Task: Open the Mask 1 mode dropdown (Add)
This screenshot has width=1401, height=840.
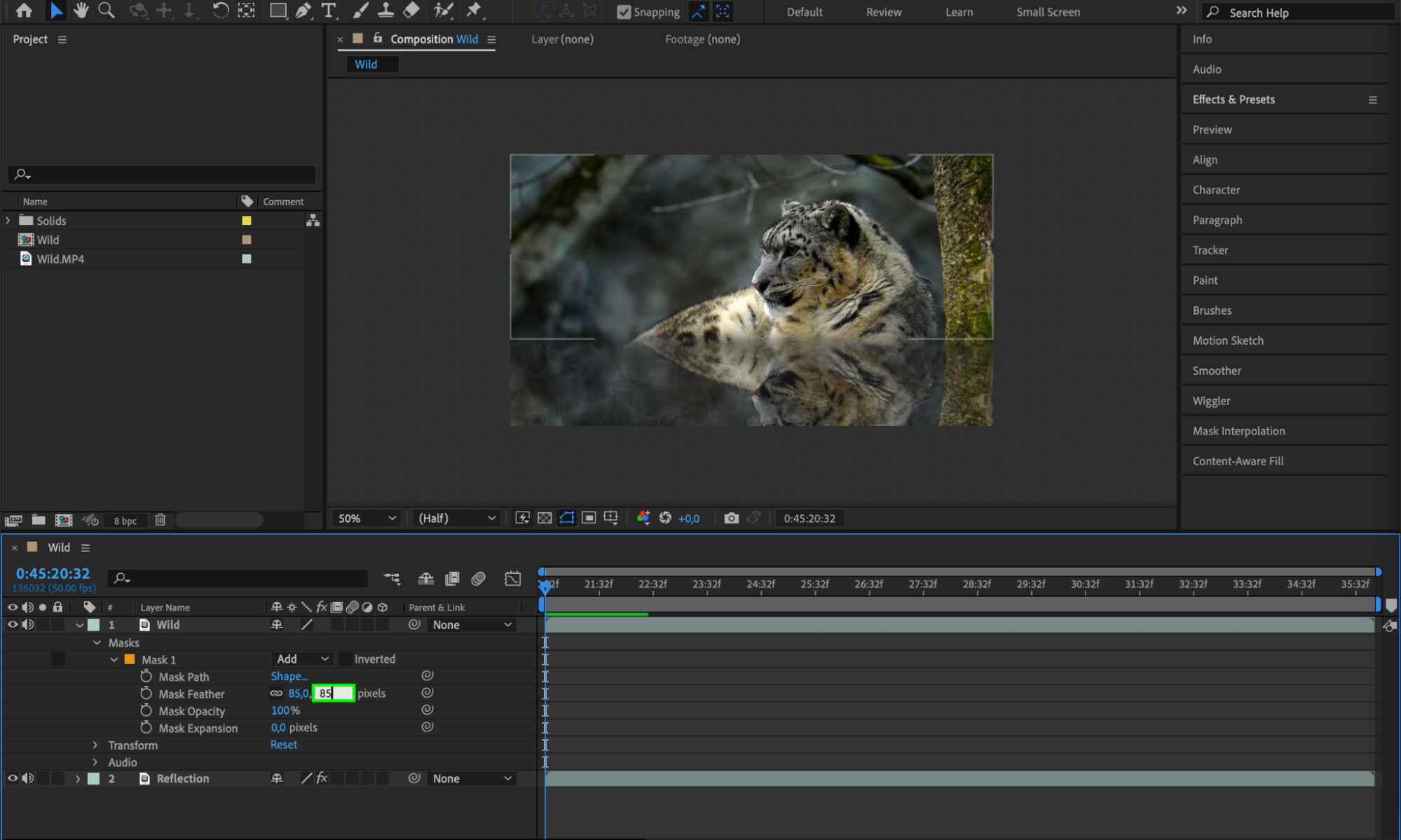Action: pyautogui.click(x=302, y=659)
